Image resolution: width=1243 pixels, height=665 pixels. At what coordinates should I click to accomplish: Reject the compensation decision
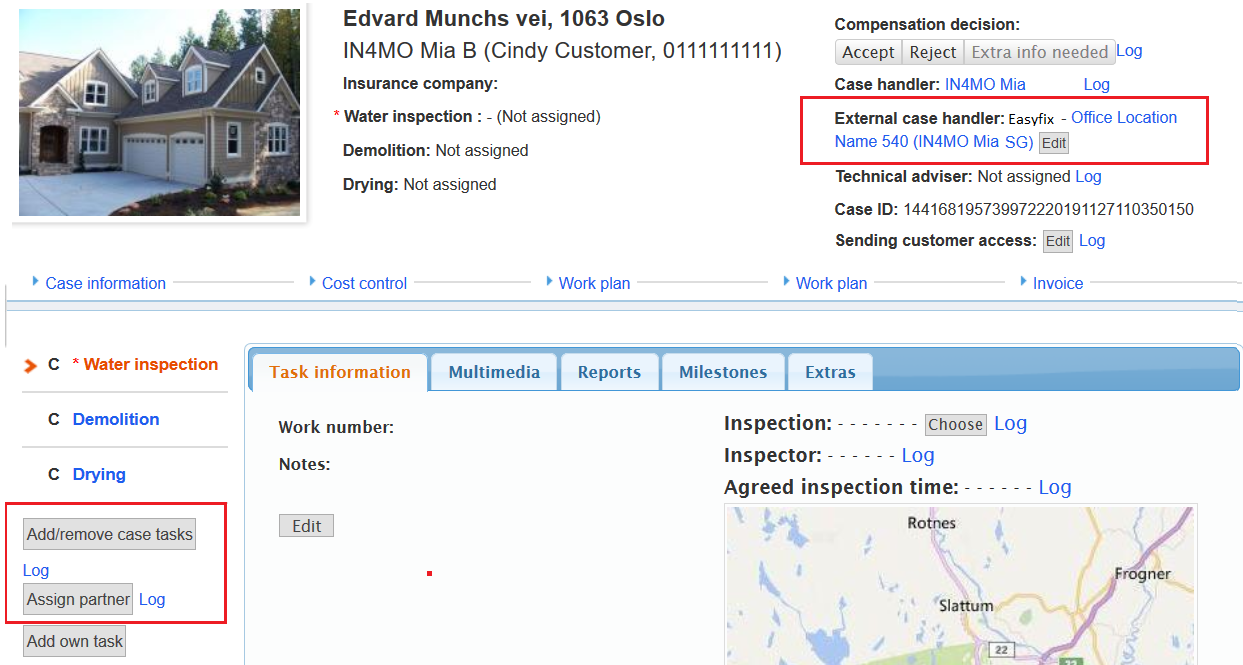(x=933, y=52)
